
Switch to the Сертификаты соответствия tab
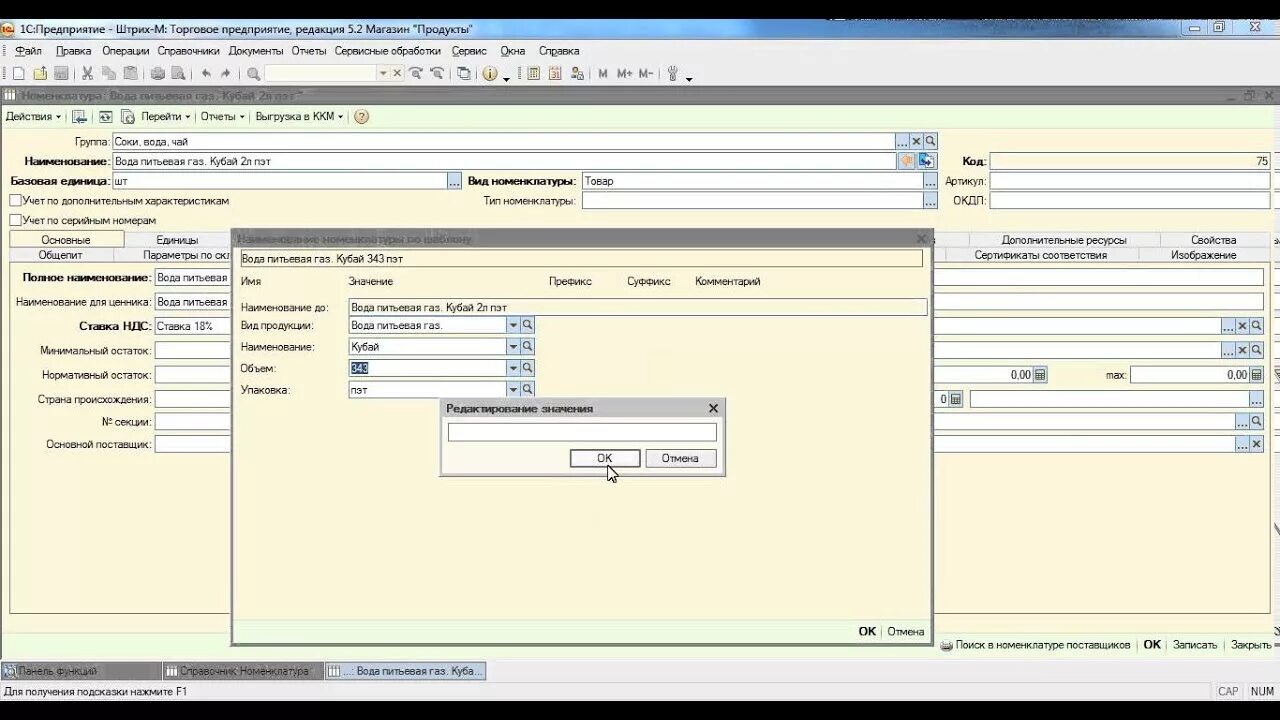pyautogui.click(x=1040, y=255)
